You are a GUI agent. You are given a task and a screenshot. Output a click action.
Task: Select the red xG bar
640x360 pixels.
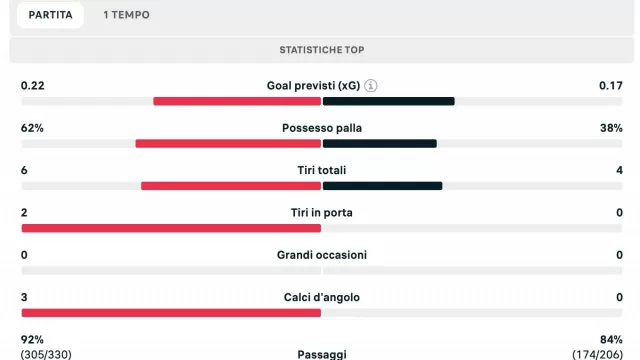pos(237,101)
